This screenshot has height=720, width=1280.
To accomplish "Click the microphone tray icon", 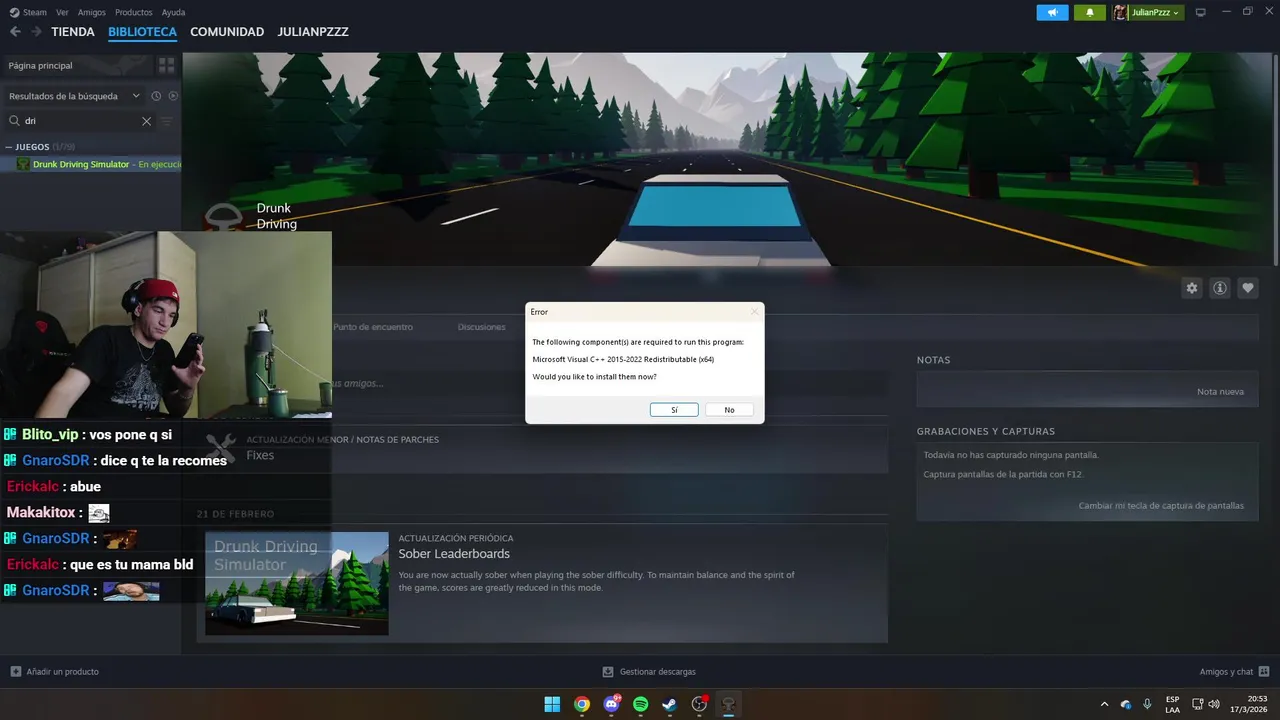I will 1147,704.
